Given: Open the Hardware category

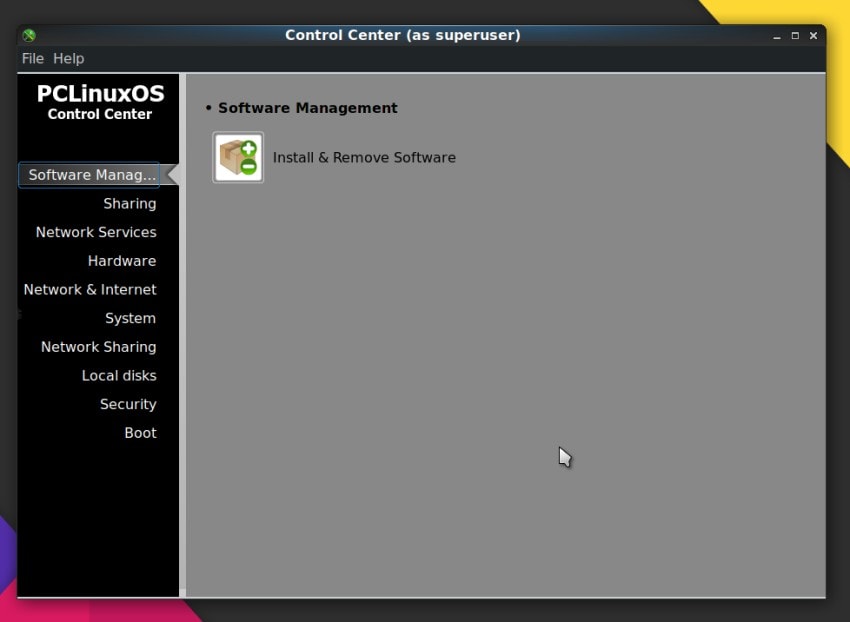Looking at the screenshot, I should coord(122,261).
